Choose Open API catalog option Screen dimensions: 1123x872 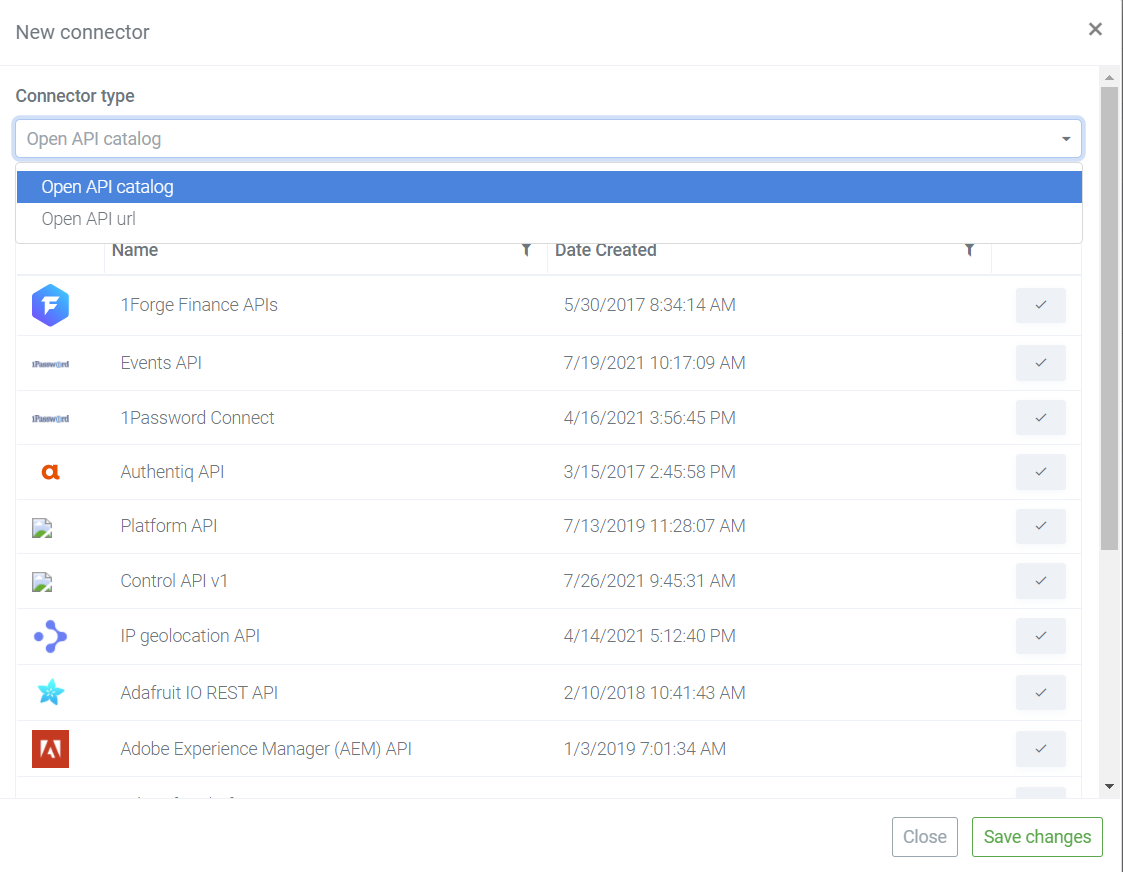click(x=549, y=187)
